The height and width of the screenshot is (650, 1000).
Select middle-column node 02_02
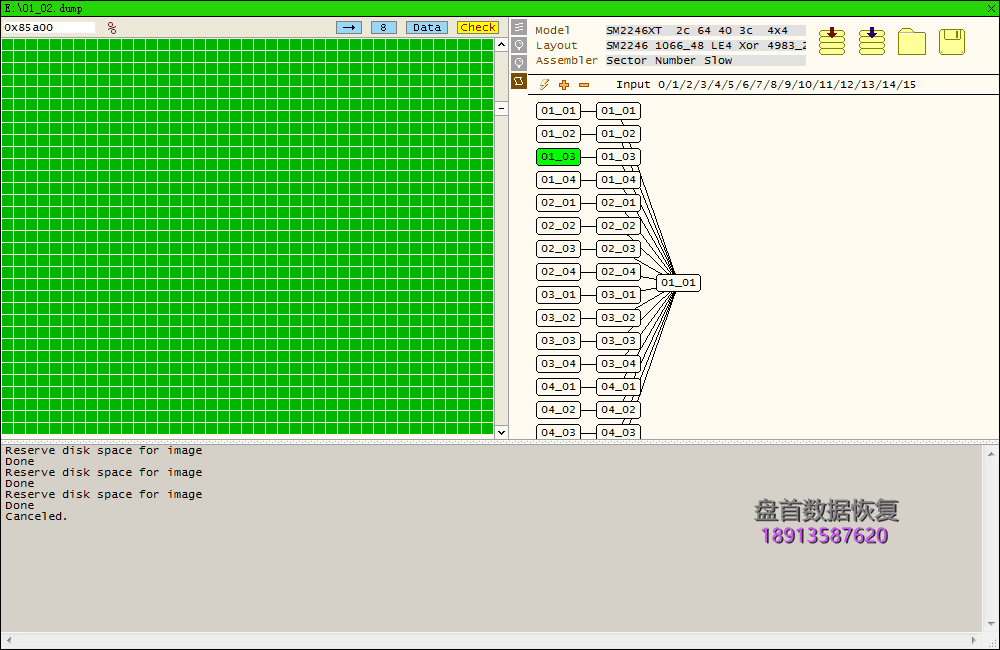coord(618,226)
